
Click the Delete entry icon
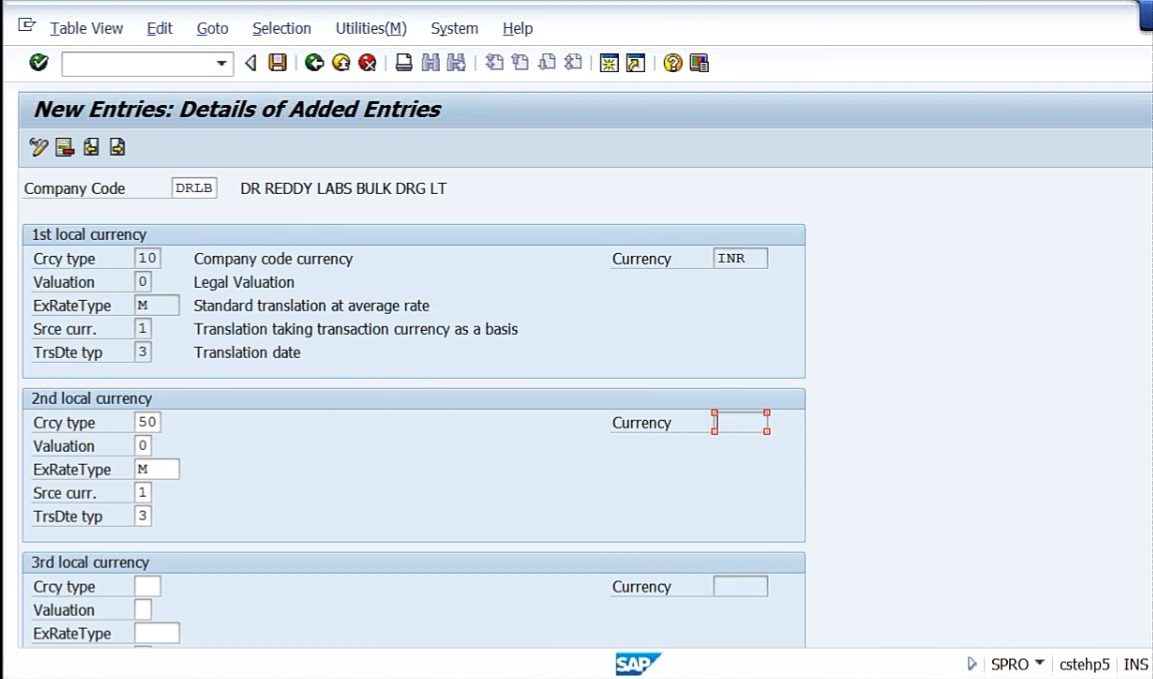[x=65, y=147]
